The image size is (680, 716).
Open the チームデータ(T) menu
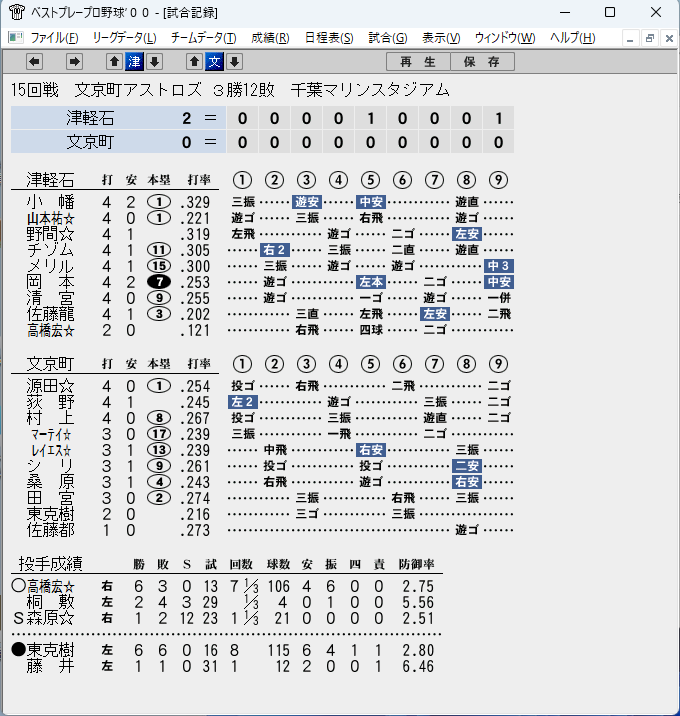click(x=204, y=37)
